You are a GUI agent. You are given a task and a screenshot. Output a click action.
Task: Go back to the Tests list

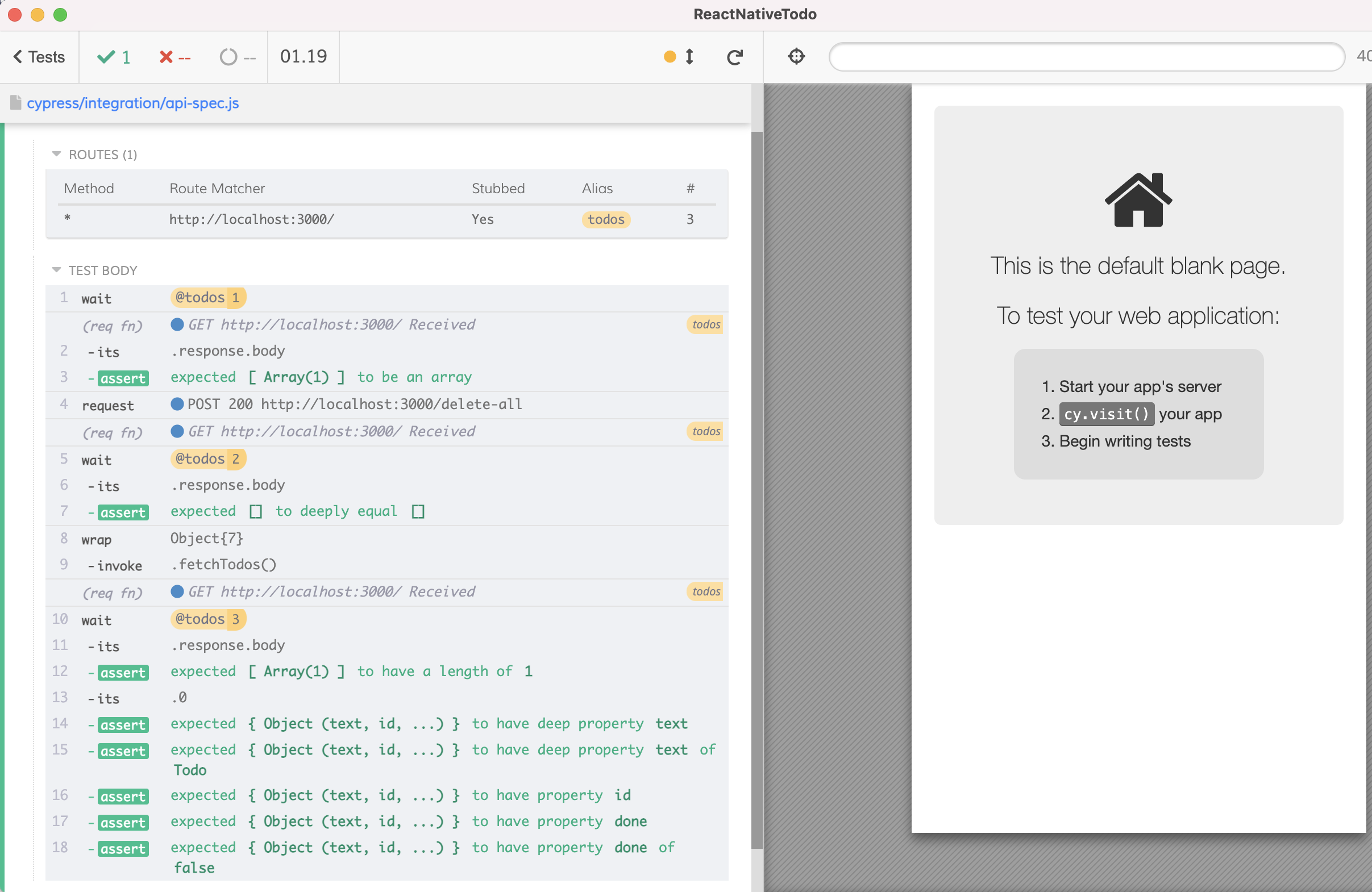pos(39,56)
